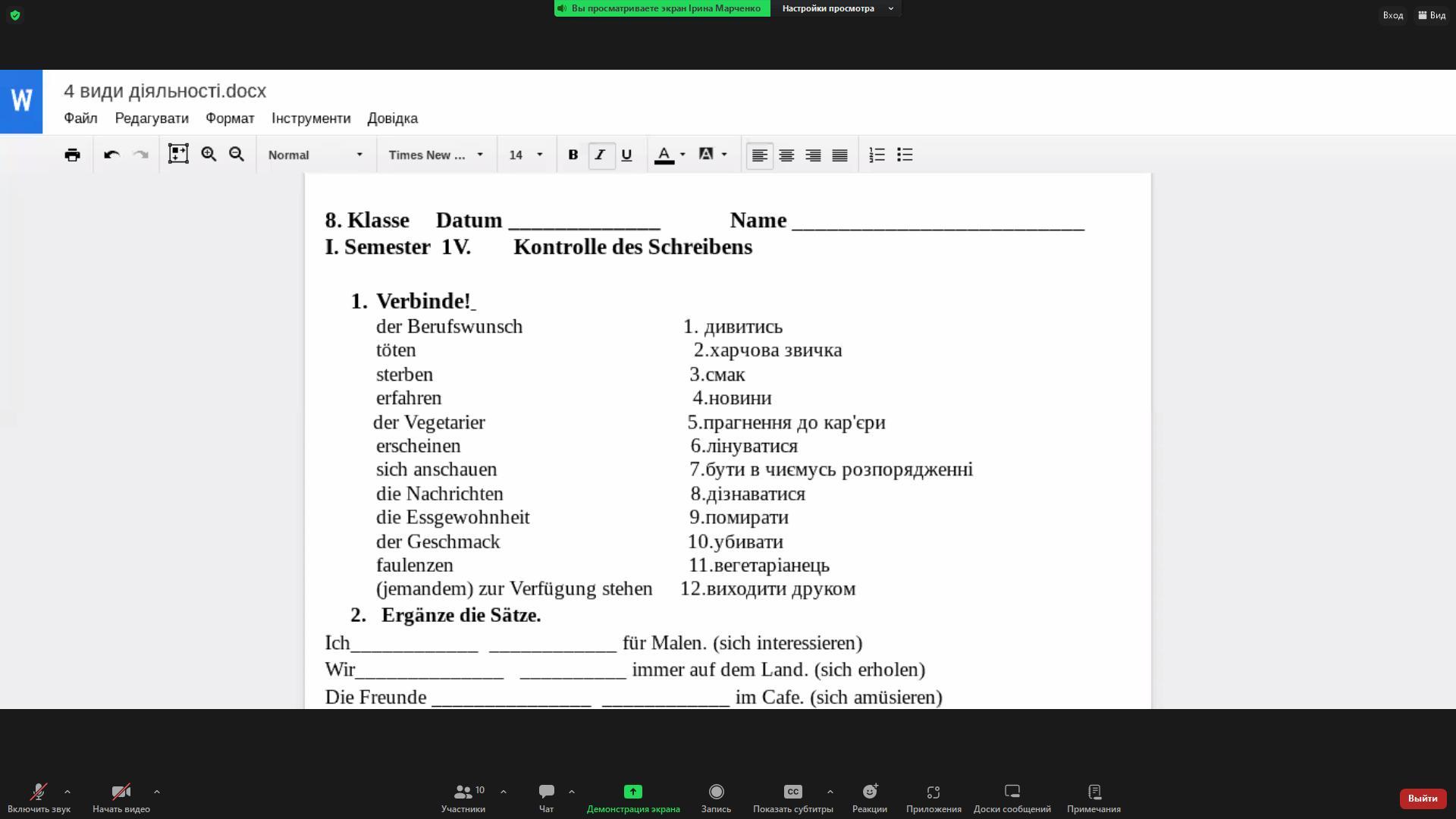The height and width of the screenshot is (819, 1456).
Task: Click the Word W app icon
Action: pos(21,101)
